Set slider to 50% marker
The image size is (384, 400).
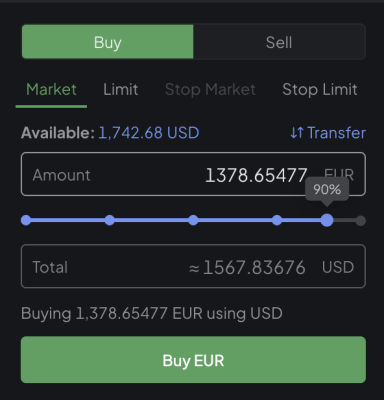point(193,220)
